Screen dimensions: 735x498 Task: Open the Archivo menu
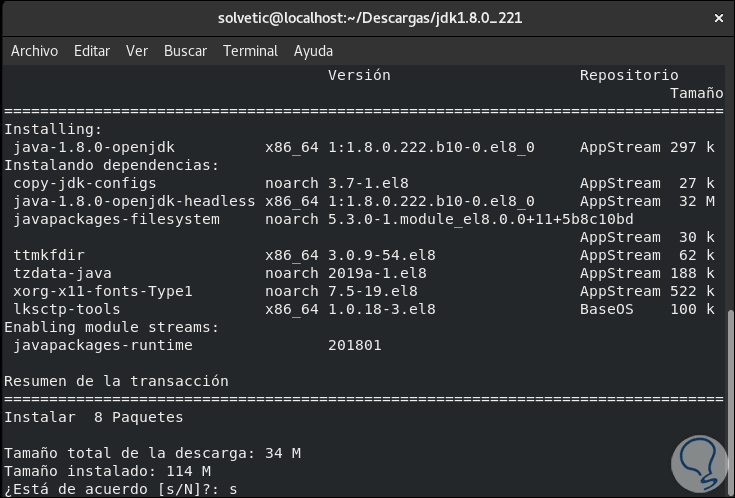pos(35,51)
